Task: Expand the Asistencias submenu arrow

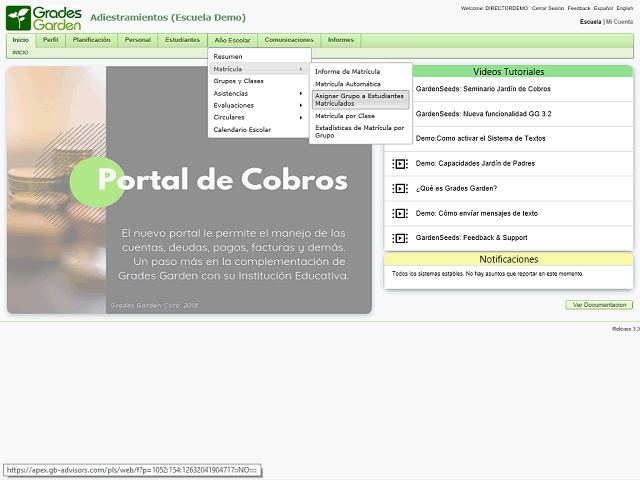Action: (x=301, y=93)
